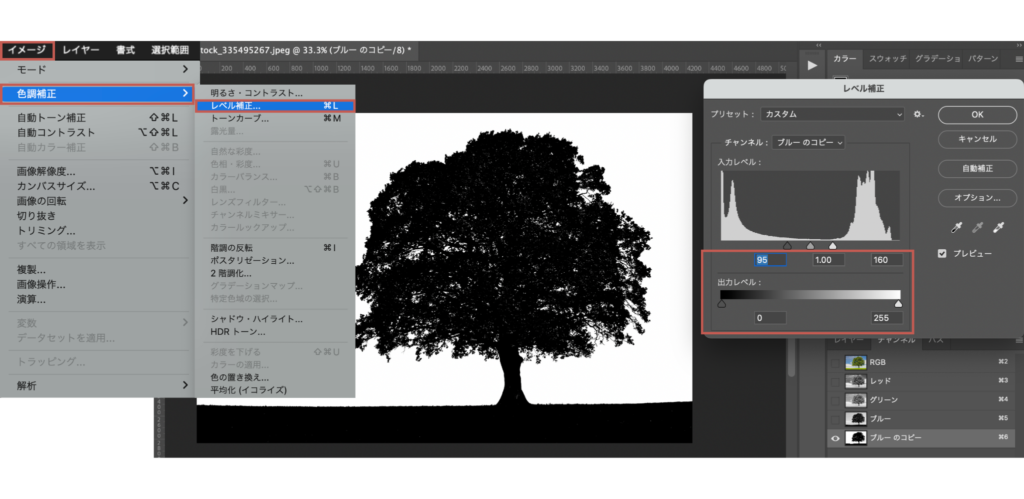1024x499 pixels.
Task: Click the play button in panel dock
Action: (812, 63)
